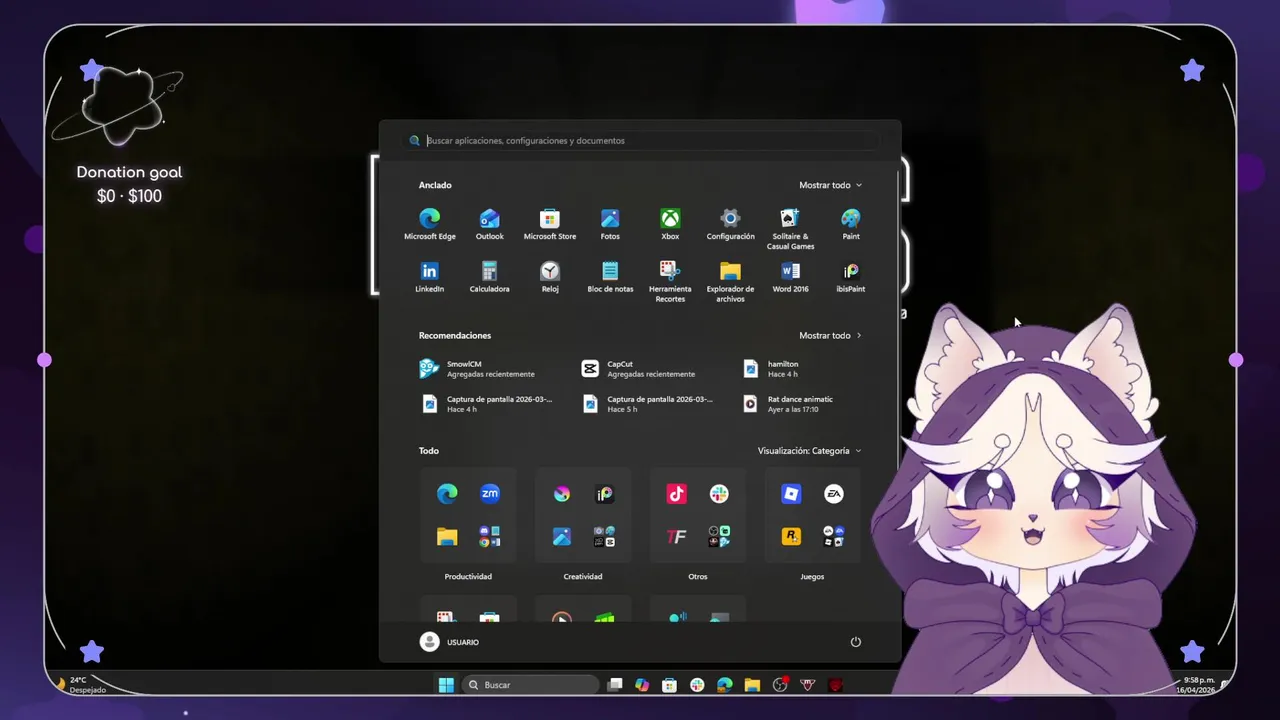Open Captura de pantalla from Hace 4 h
The width and height of the screenshot is (1280, 720).
pyautogui.click(x=488, y=404)
